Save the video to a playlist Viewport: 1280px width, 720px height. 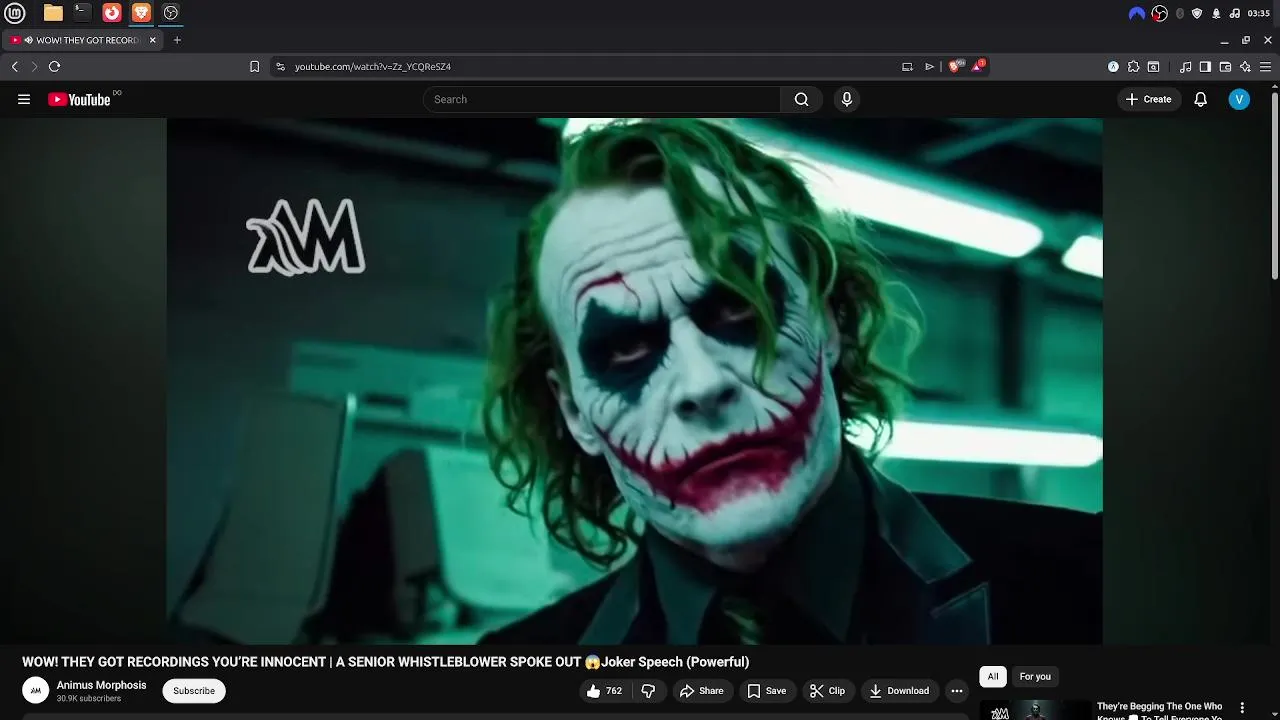tap(767, 691)
